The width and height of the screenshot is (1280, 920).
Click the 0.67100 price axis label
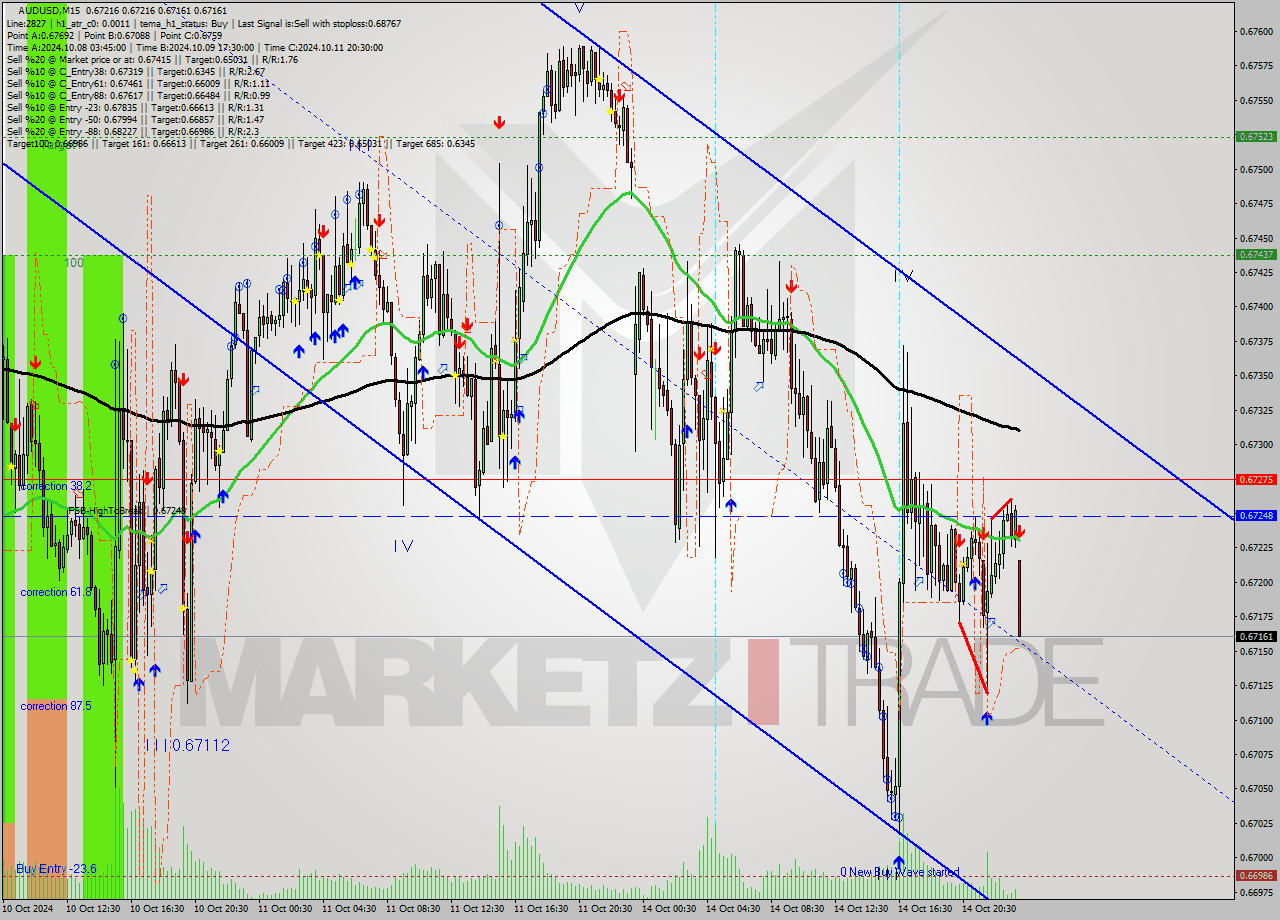coord(1255,720)
